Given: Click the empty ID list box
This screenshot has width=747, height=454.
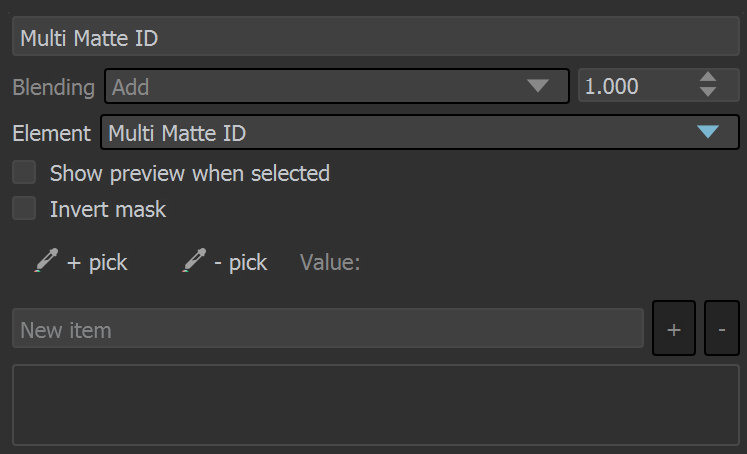Looking at the screenshot, I should 375,405.
